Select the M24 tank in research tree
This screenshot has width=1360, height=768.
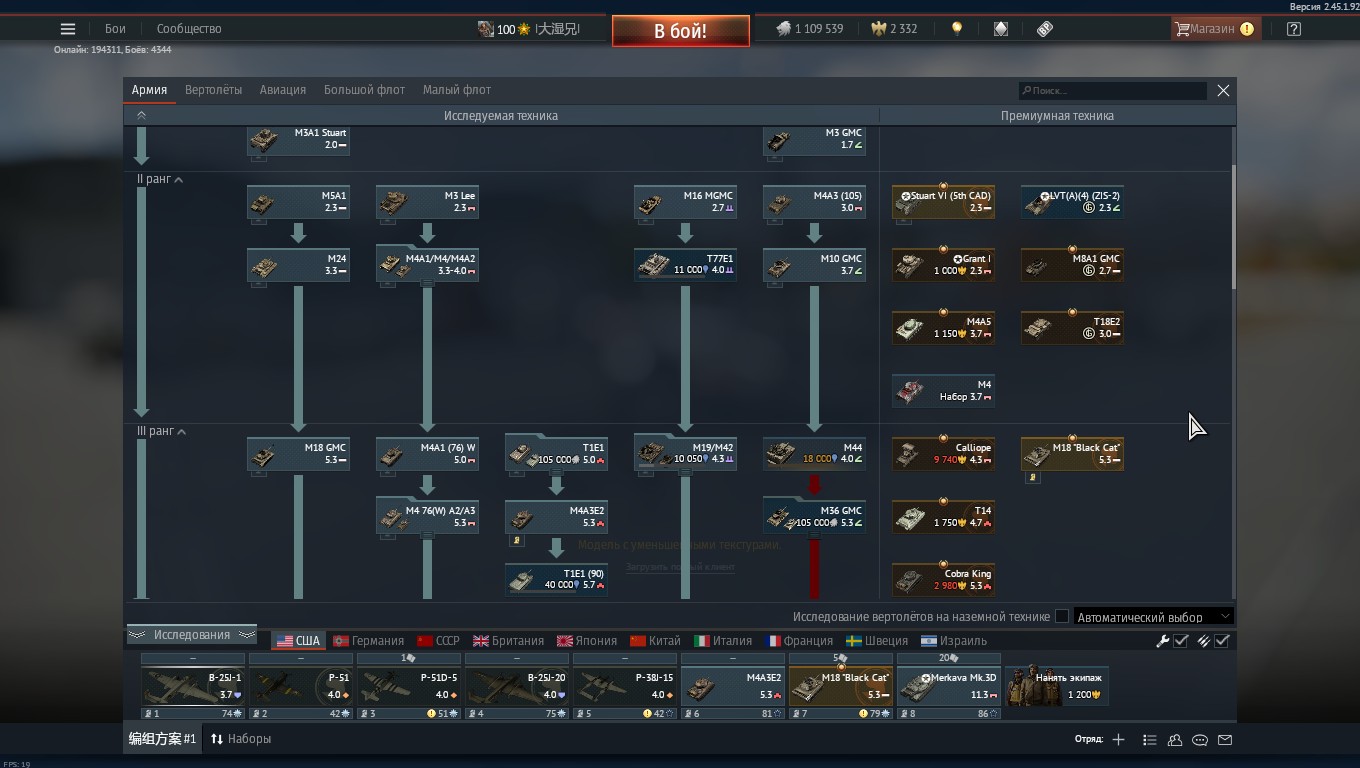(298, 265)
